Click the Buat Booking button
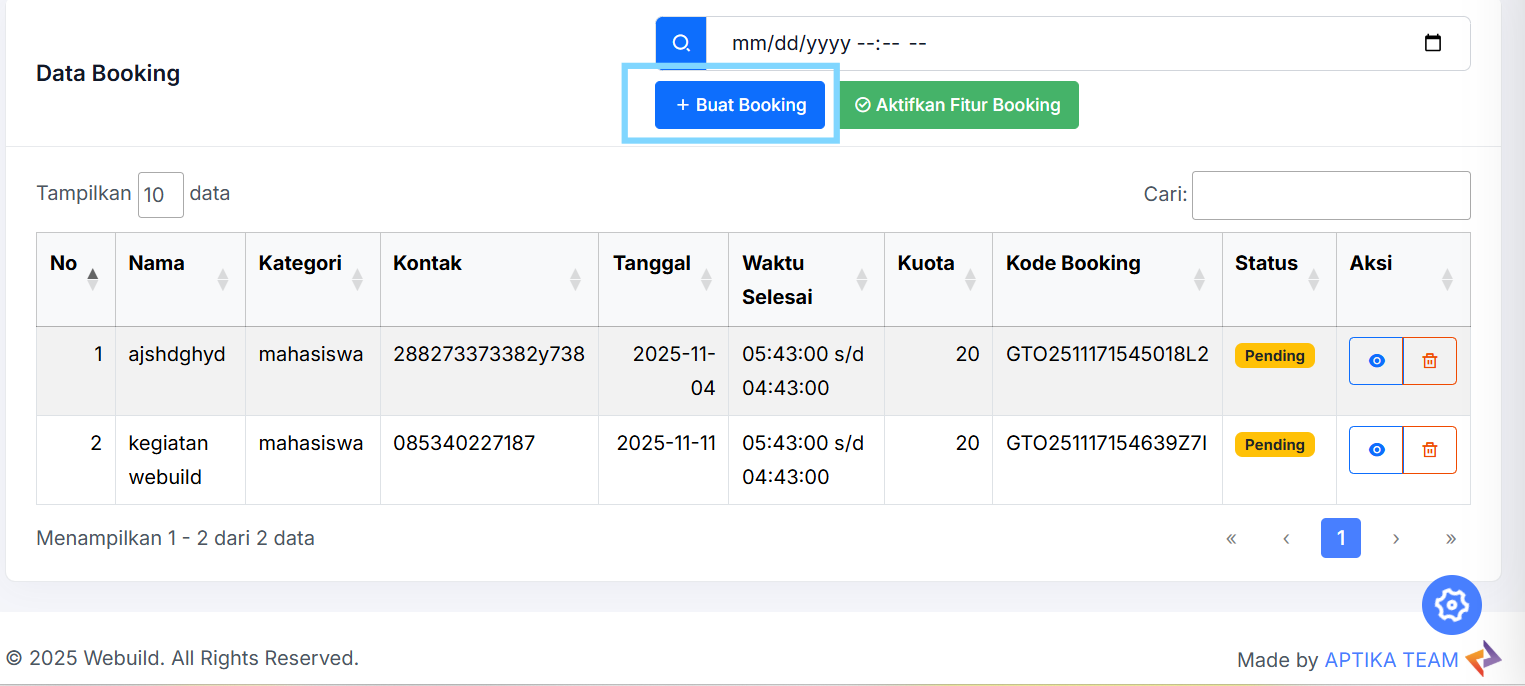The height and width of the screenshot is (686, 1525). [x=740, y=105]
